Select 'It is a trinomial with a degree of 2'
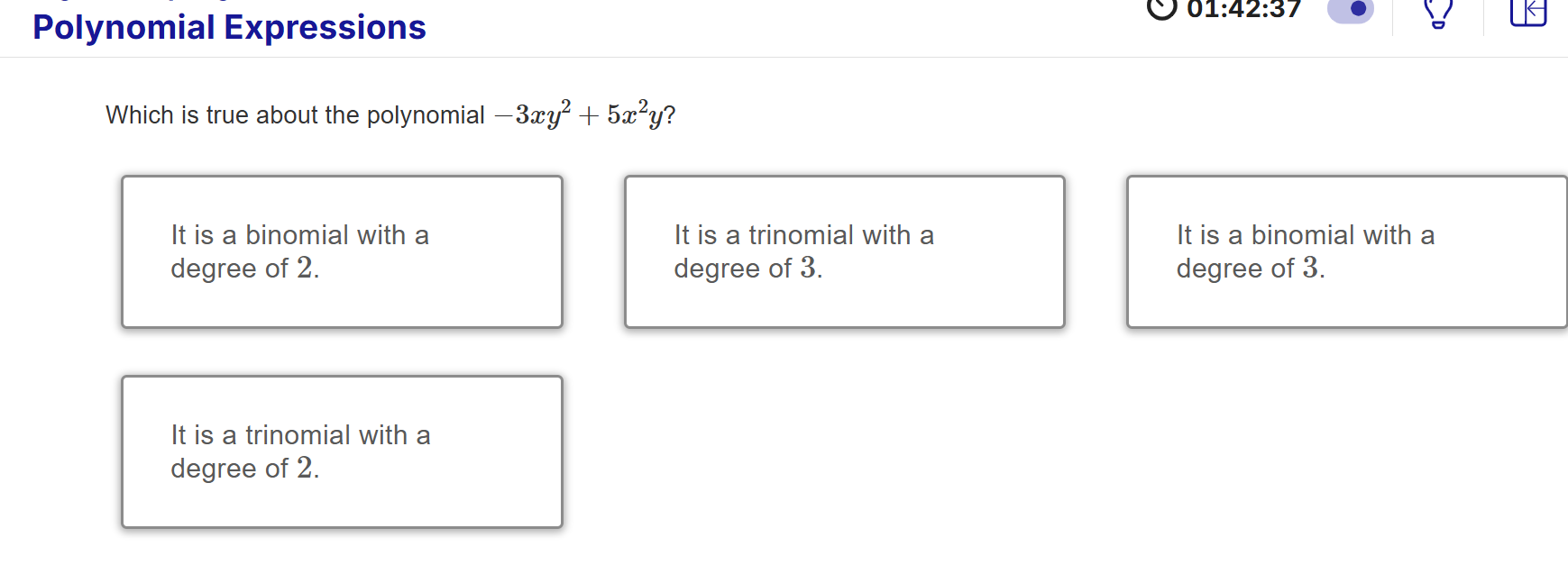The height and width of the screenshot is (565, 1568). coord(342,451)
